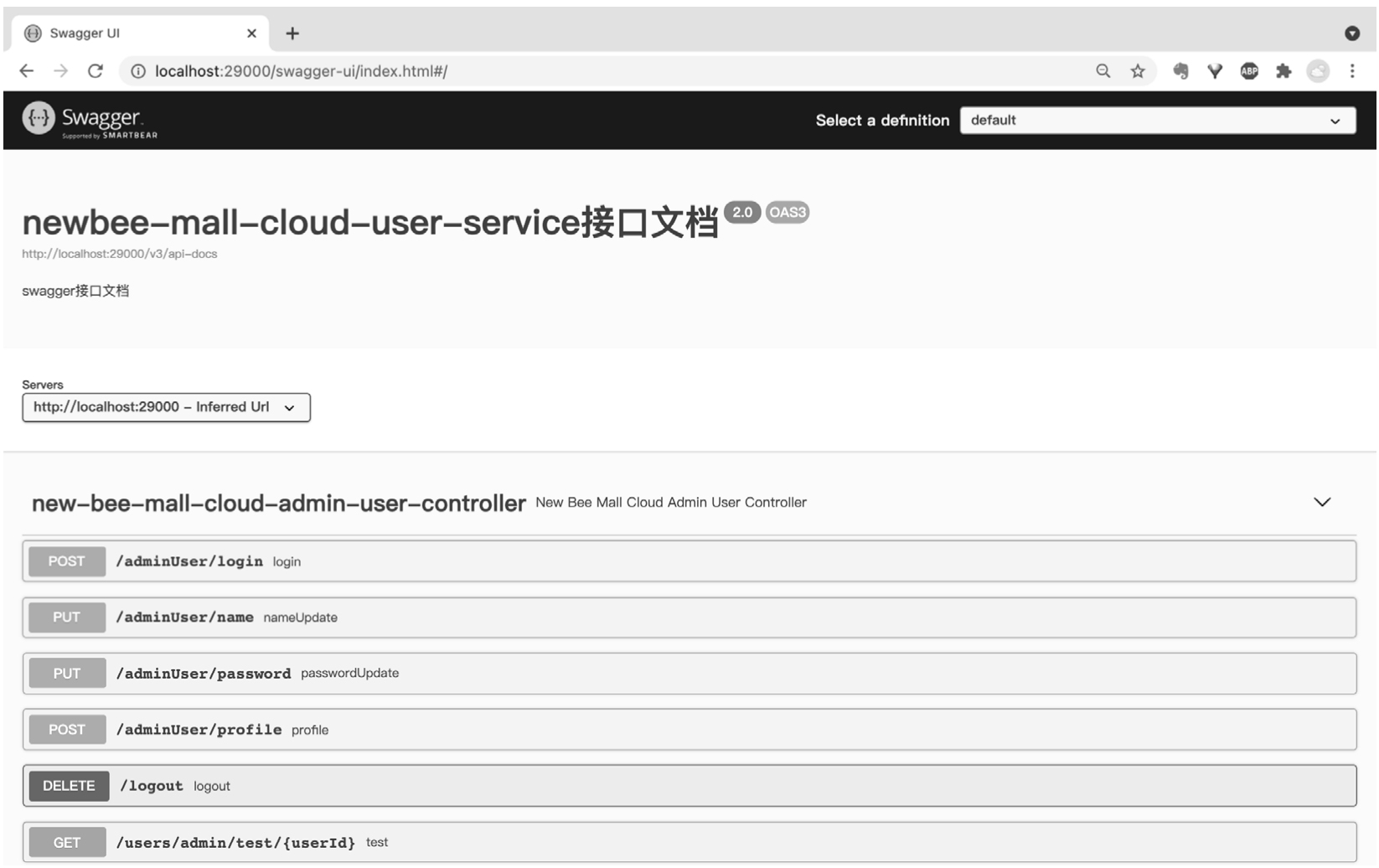Click the GET badge of test row
The height and width of the screenshot is (868, 1379).
point(67,842)
